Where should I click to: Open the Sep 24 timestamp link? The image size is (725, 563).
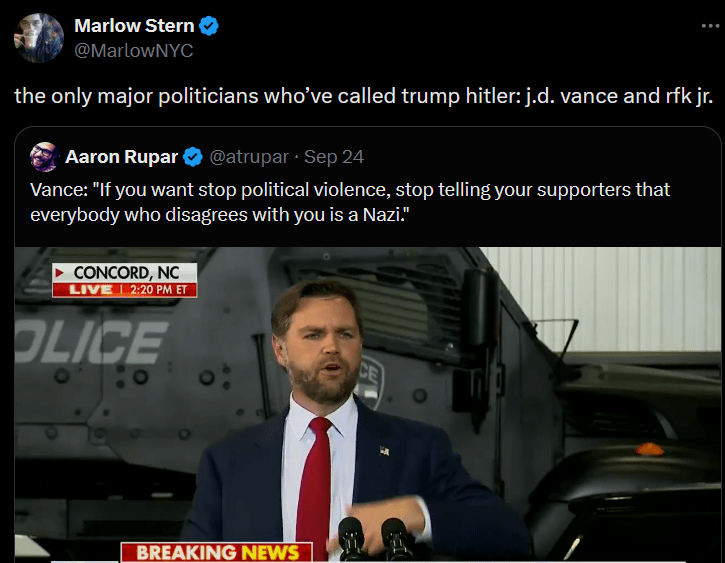click(334, 157)
